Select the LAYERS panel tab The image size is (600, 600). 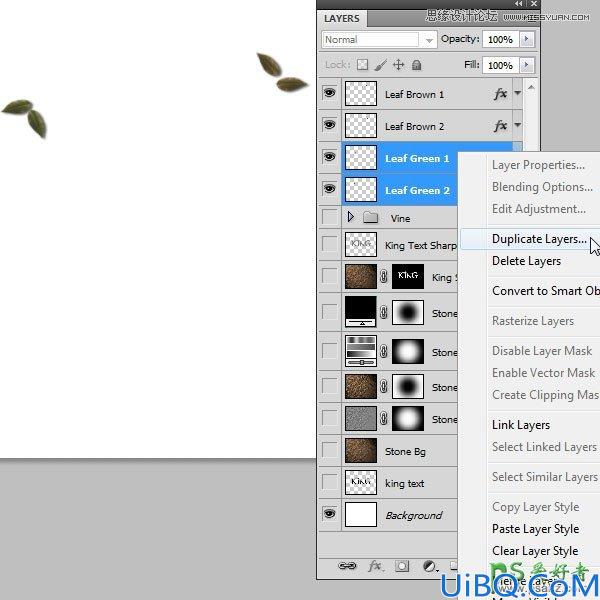342,18
